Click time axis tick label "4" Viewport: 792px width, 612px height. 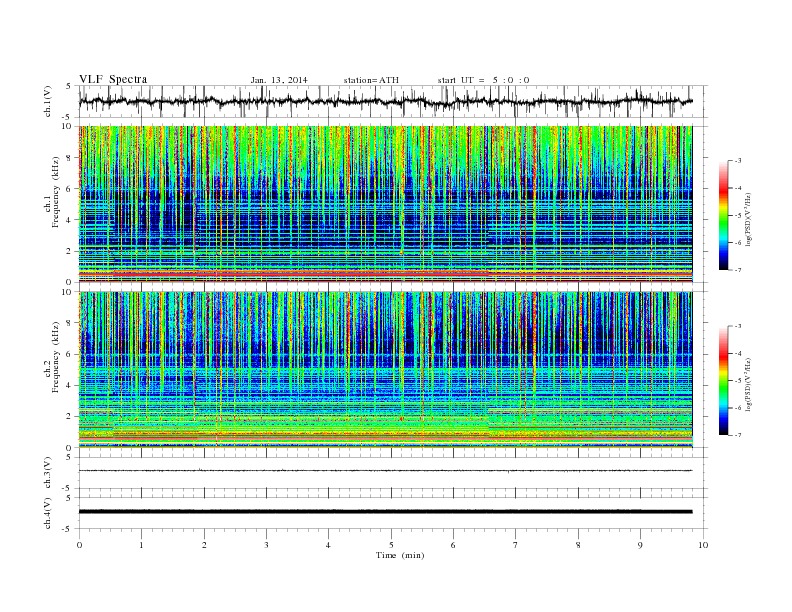(329, 545)
